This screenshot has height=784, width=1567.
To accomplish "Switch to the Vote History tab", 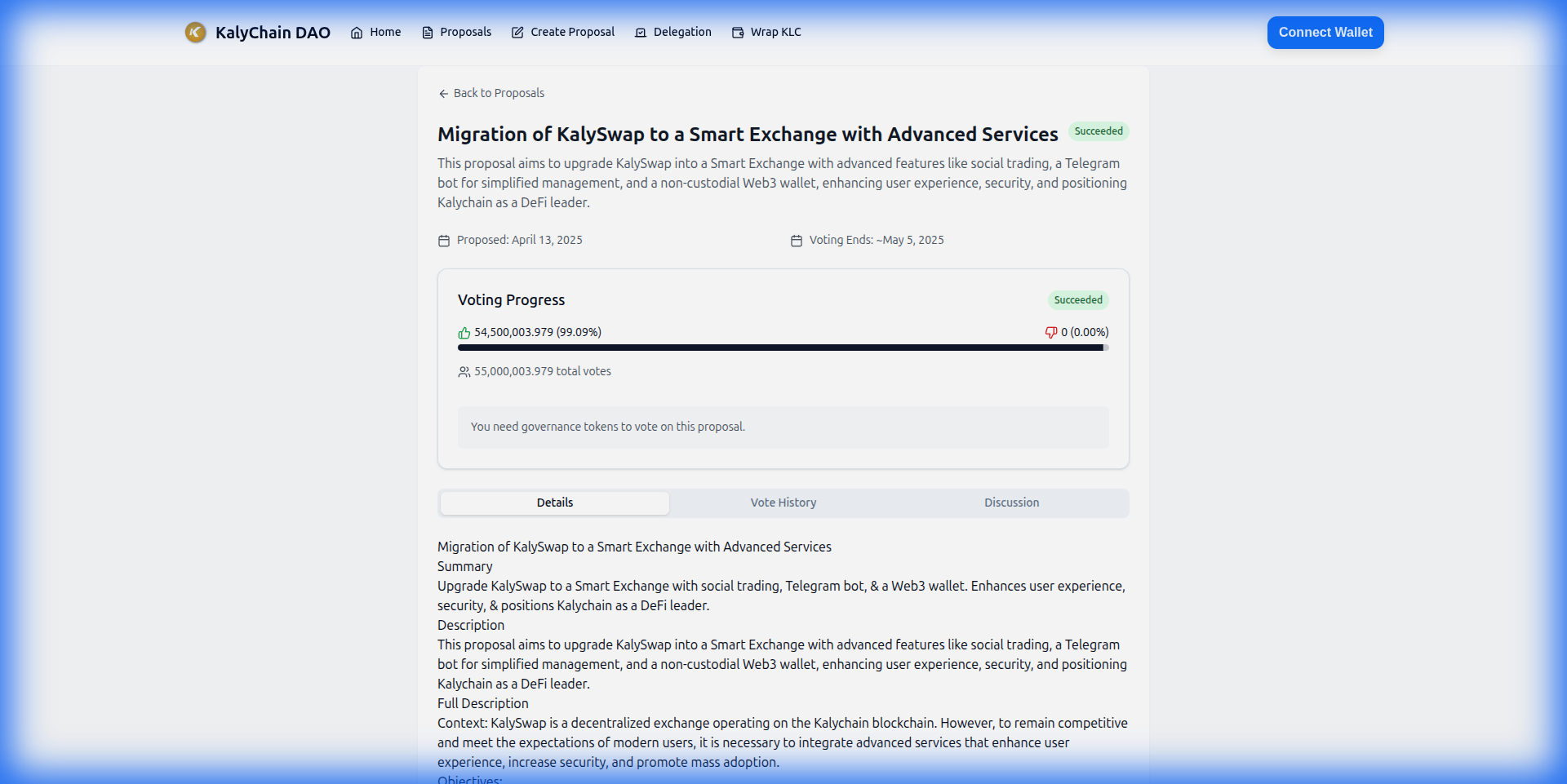I will click(783, 503).
